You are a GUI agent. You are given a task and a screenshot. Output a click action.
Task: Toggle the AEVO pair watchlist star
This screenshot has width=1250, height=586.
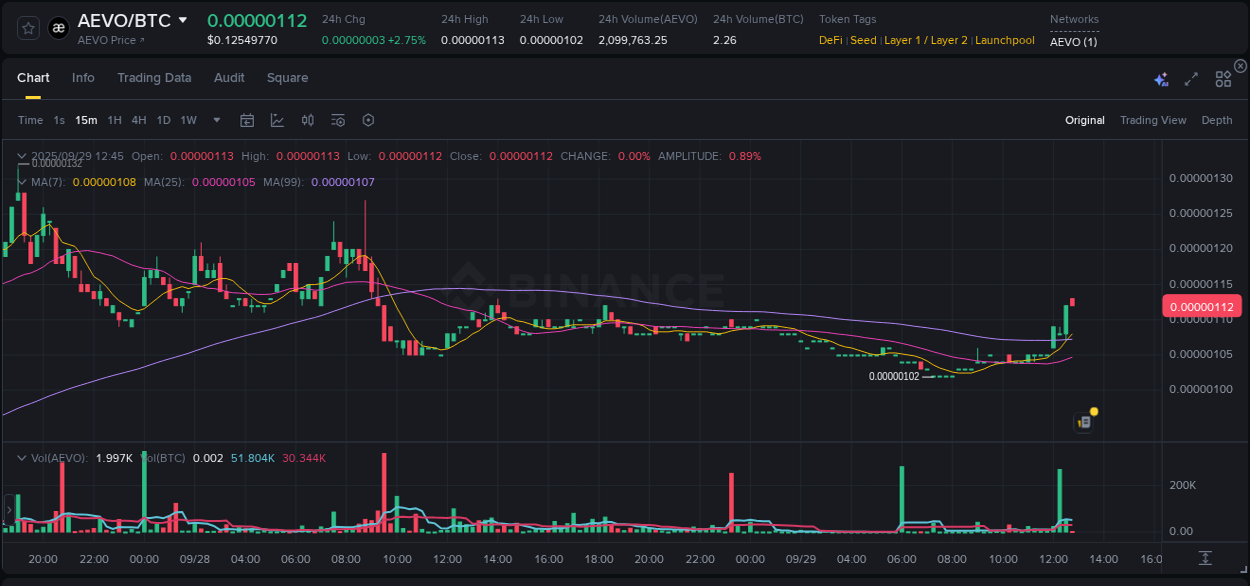coord(28,27)
